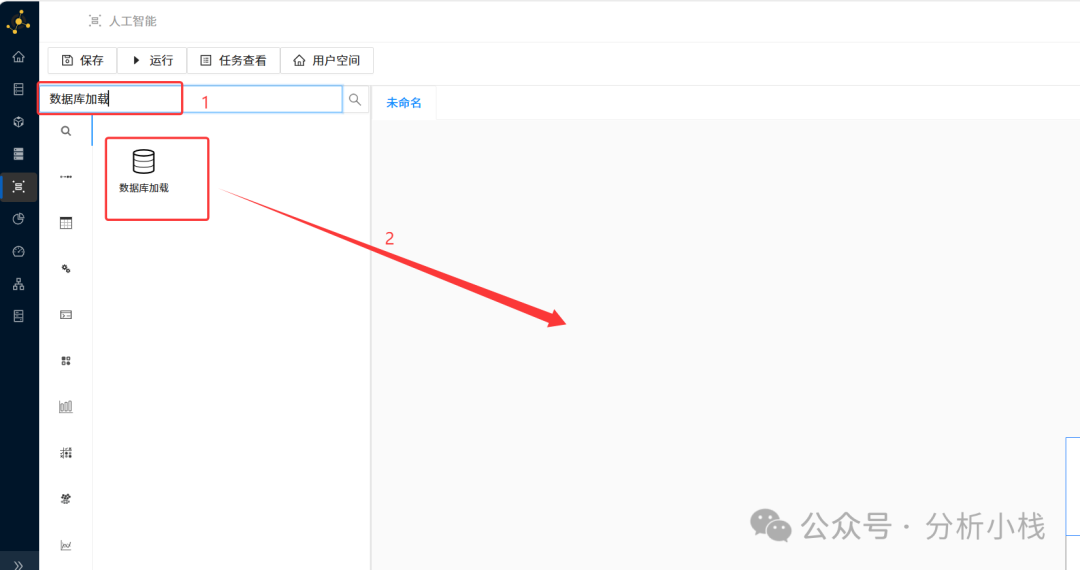Select the magnifier category in component rail
Viewport: 1080px width, 570px height.
tap(66, 131)
